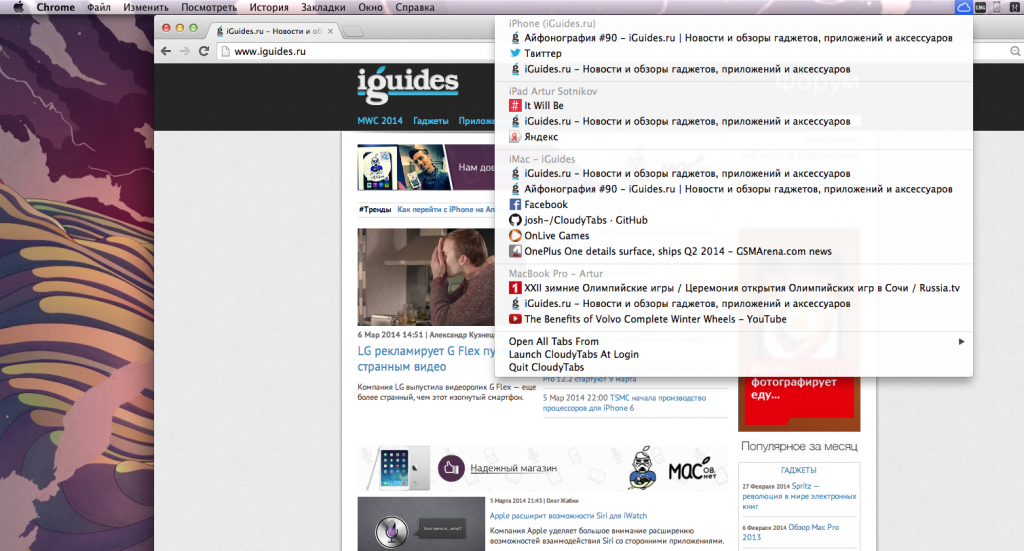Open a new Chrome tab
Screen dimensions: 1024x551
[x=353, y=31]
